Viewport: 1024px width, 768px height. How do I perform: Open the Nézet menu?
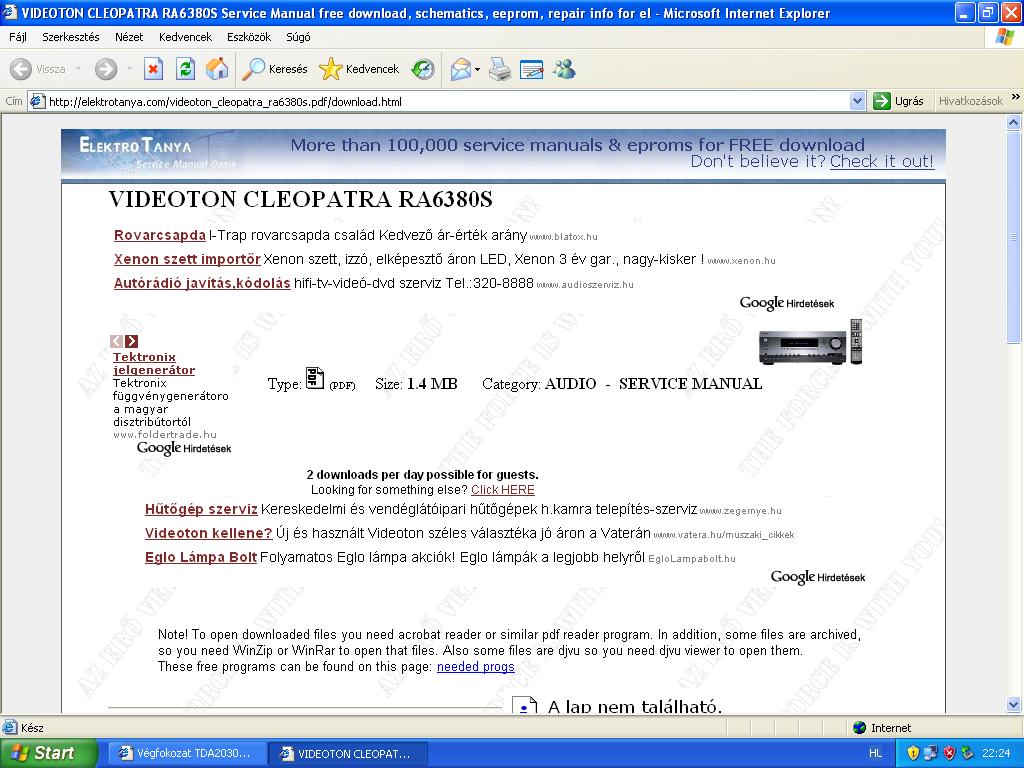[x=129, y=37]
